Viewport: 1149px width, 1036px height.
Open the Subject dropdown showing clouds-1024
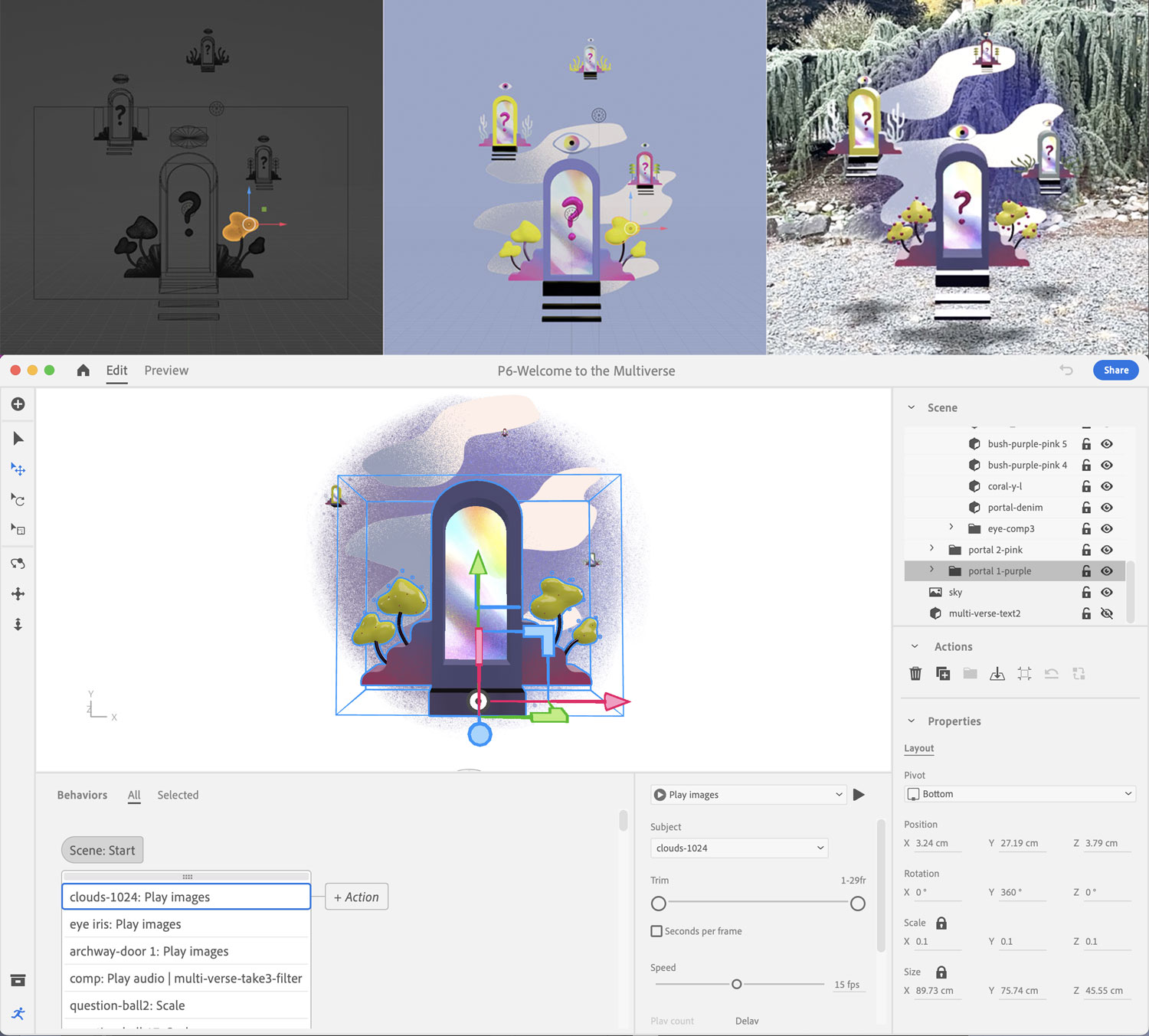tap(738, 848)
